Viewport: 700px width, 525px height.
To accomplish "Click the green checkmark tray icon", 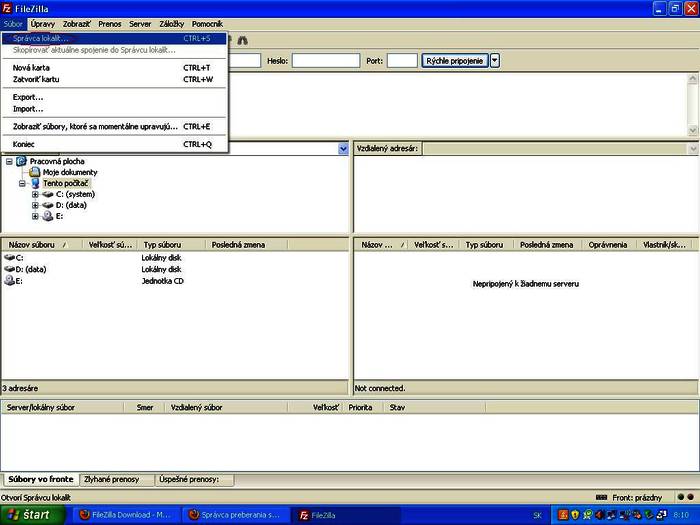I will (587, 515).
